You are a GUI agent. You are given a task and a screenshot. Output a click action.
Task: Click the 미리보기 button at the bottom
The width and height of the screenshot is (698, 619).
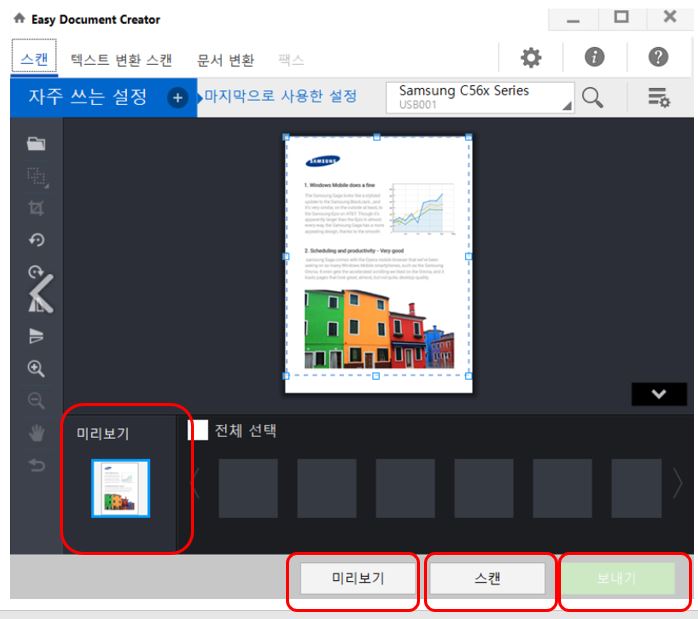[358, 578]
